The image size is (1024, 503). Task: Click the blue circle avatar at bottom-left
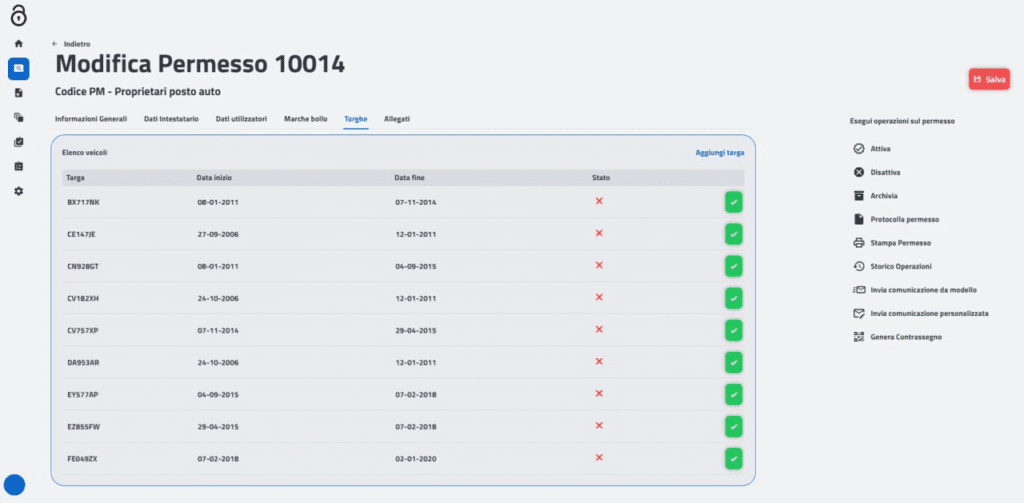click(15, 485)
